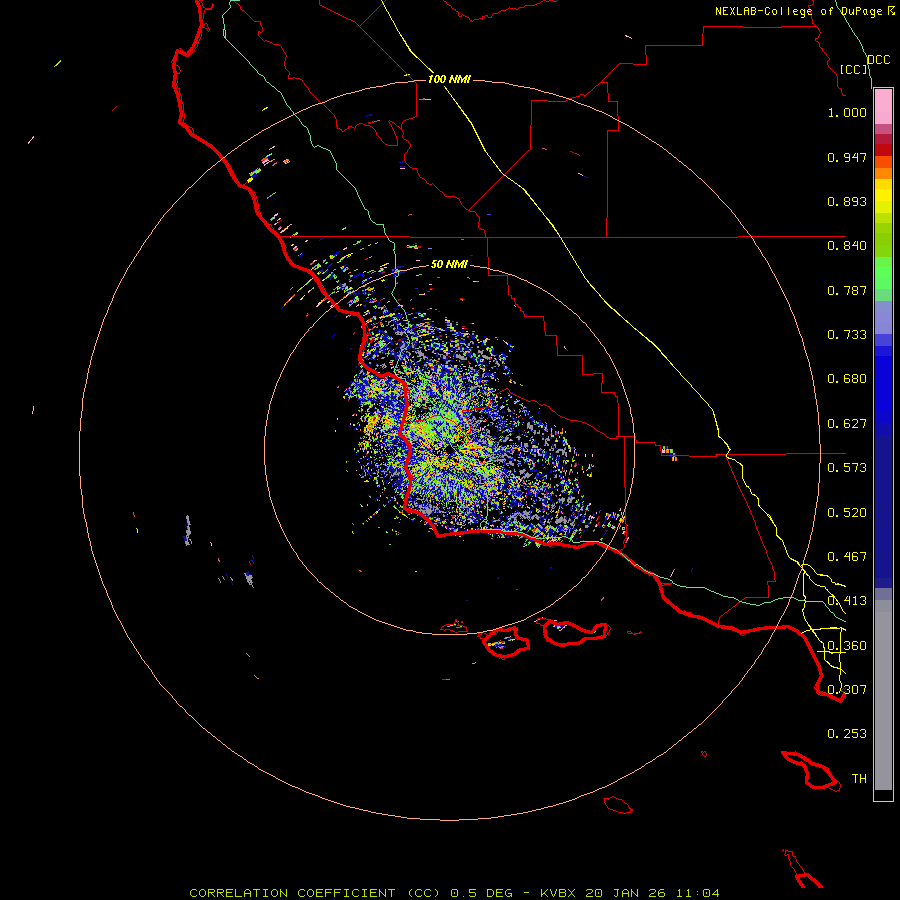Pick the orange color bar segment
Image resolution: width=900 pixels, height=900 pixels.
[883, 173]
